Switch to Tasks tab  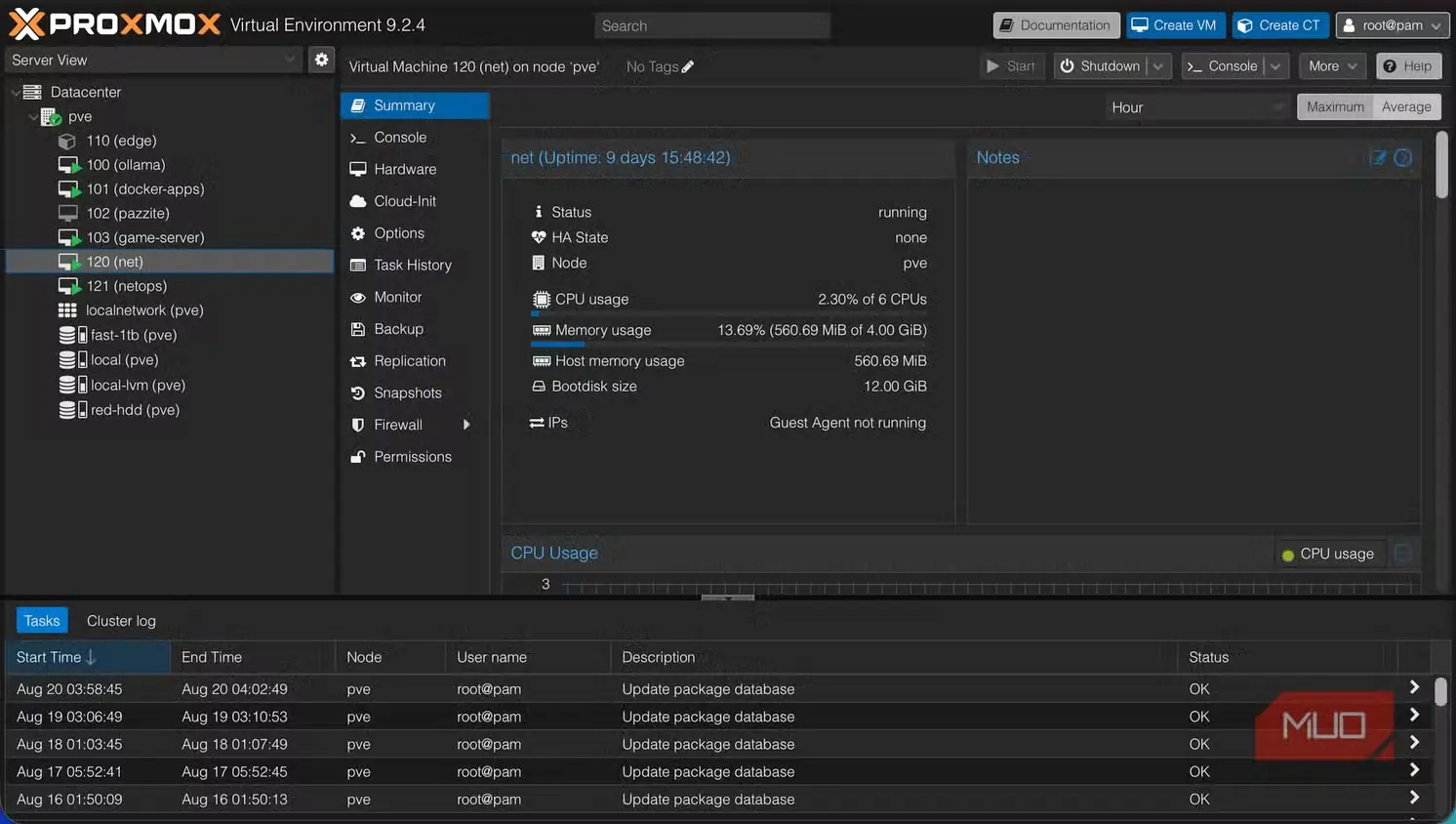(42, 621)
